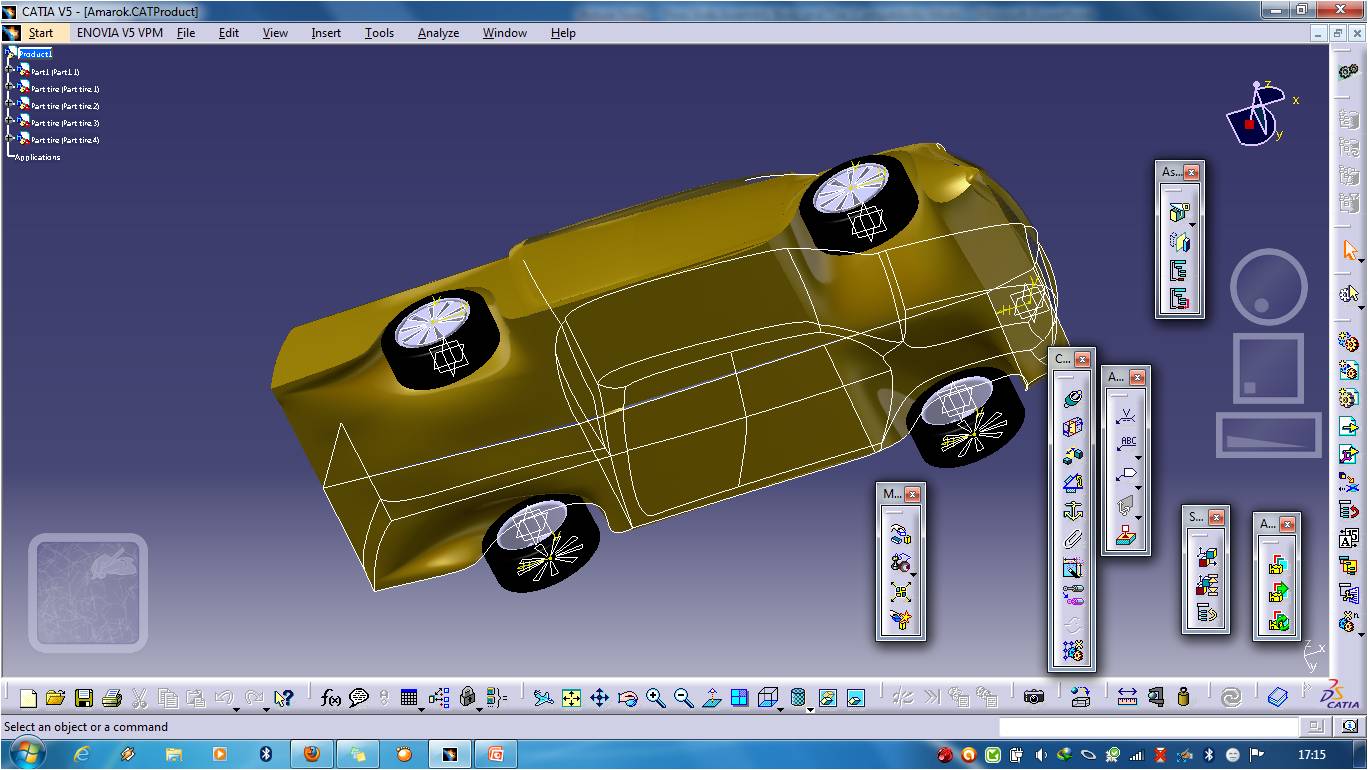Click the Fix Component anchor icon
Viewport: 1368px width, 770px height.
[1072, 511]
